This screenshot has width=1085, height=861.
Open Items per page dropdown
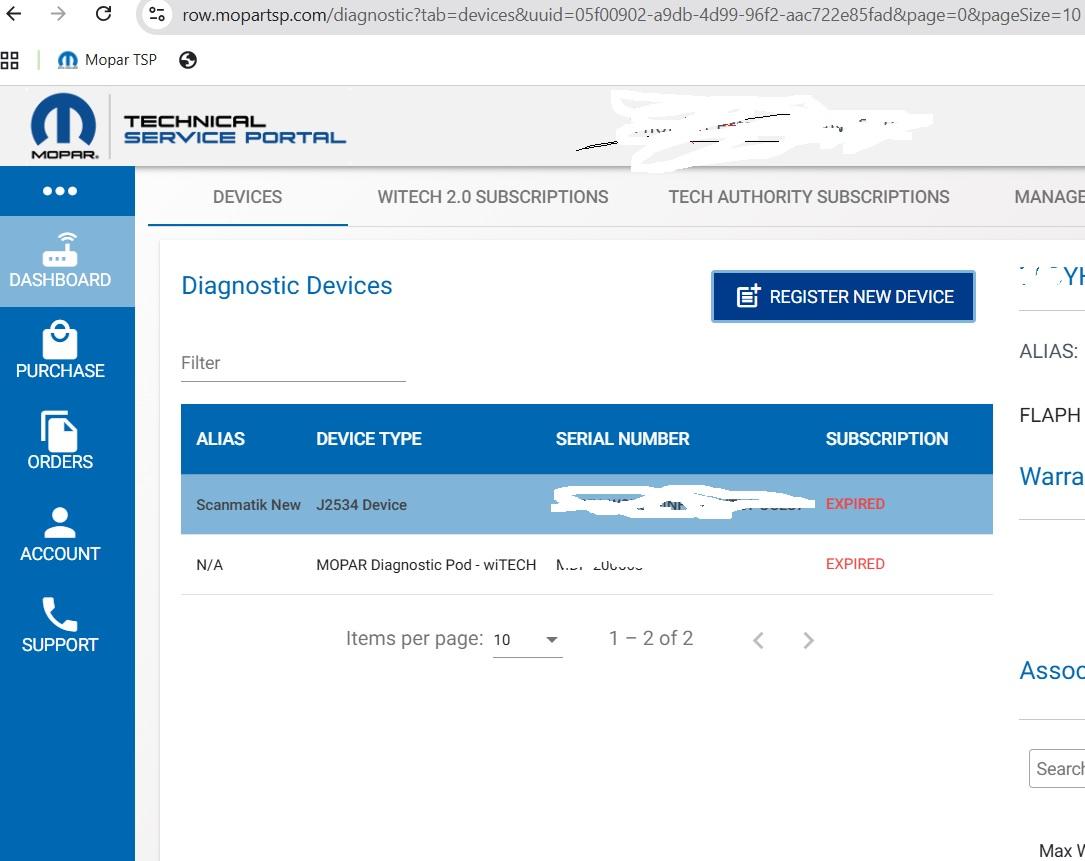527,640
